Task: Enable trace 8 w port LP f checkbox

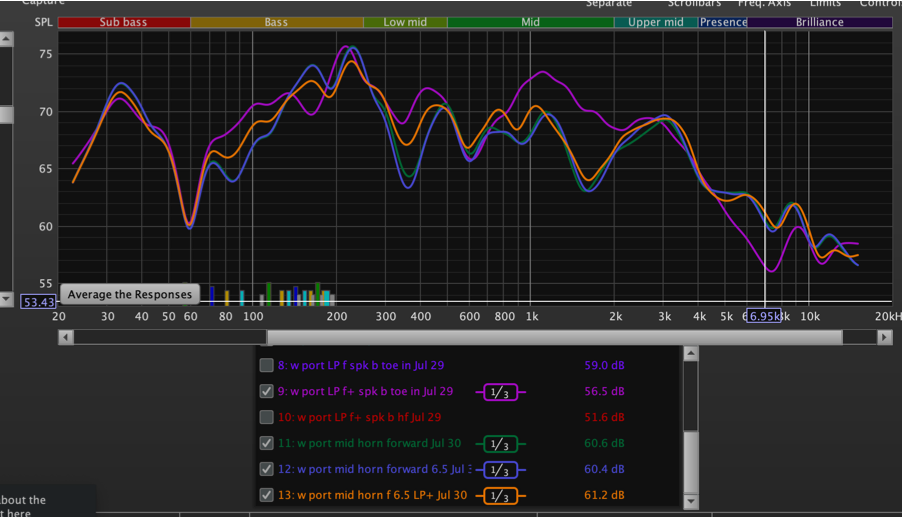Action: pos(266,366)
